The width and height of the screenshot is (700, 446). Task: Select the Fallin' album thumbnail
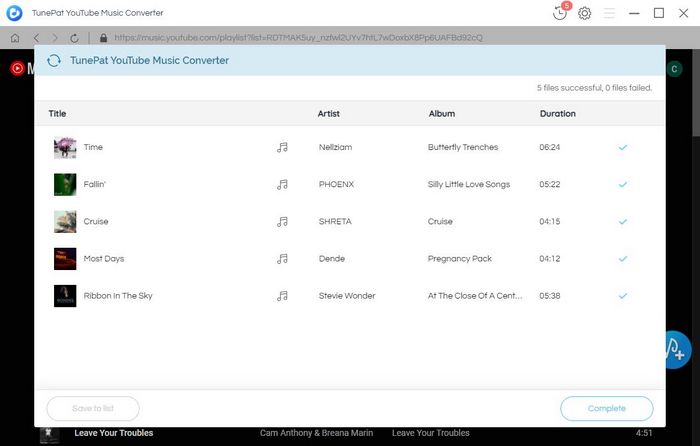[65, 184]
